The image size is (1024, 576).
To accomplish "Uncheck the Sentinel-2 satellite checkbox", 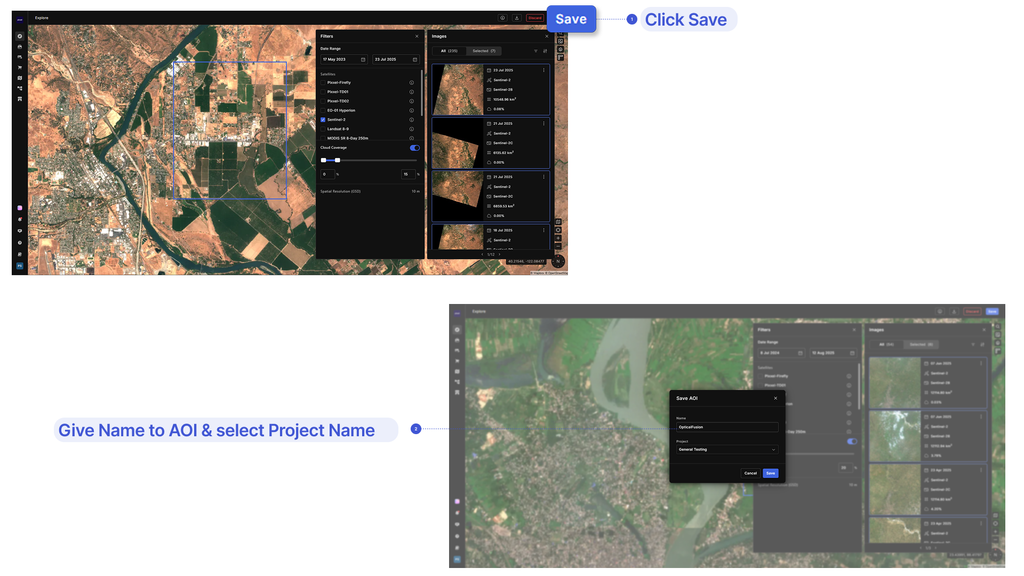I will pos(323,120).
